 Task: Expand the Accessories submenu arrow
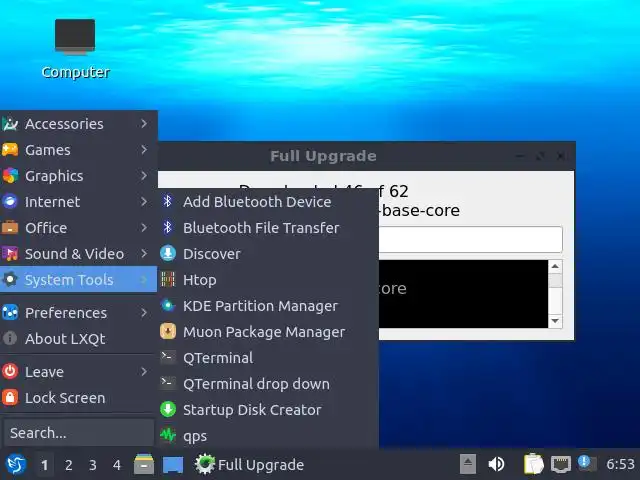coord(144,124)
